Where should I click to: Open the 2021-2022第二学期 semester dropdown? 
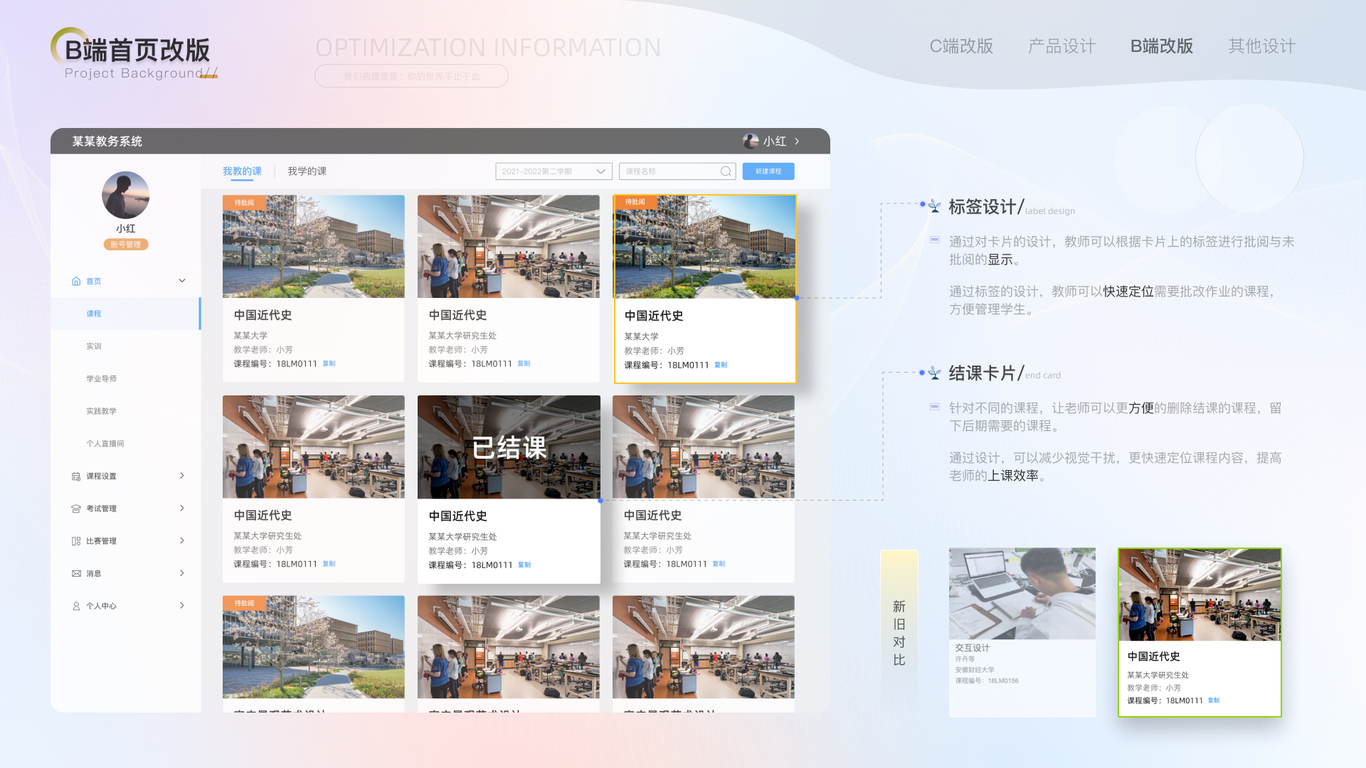554,171
